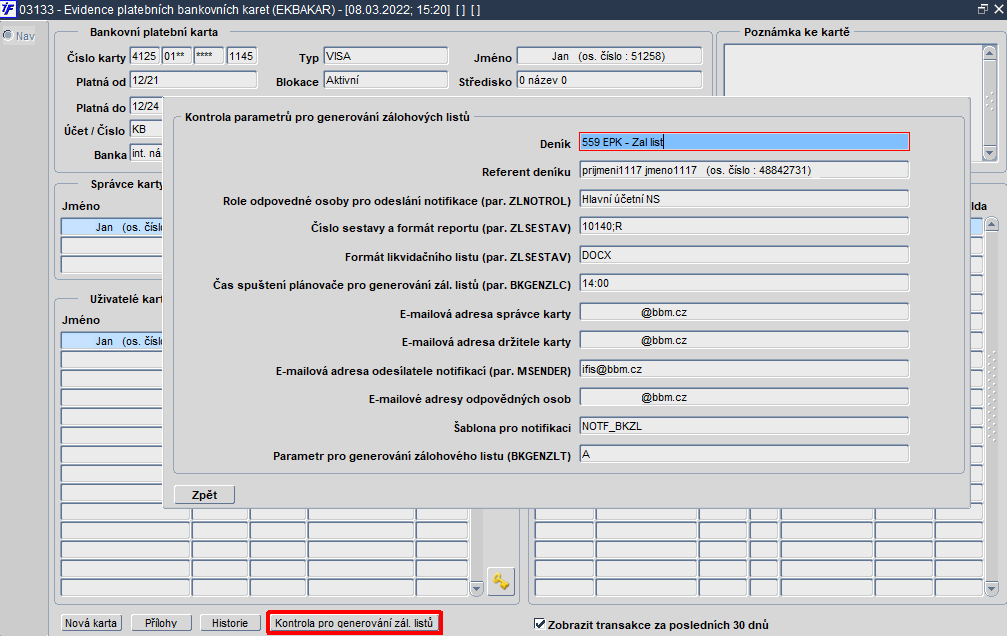Click the users table scrollbar down arrow
Viewport: 1007px width, 636px height.
(x=477, y=588)
